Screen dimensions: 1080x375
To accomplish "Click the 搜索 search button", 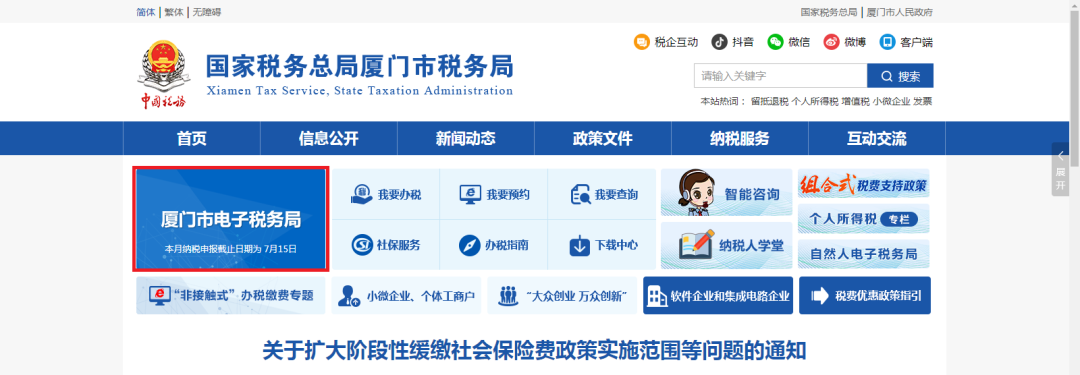I will tap(900, 76).
